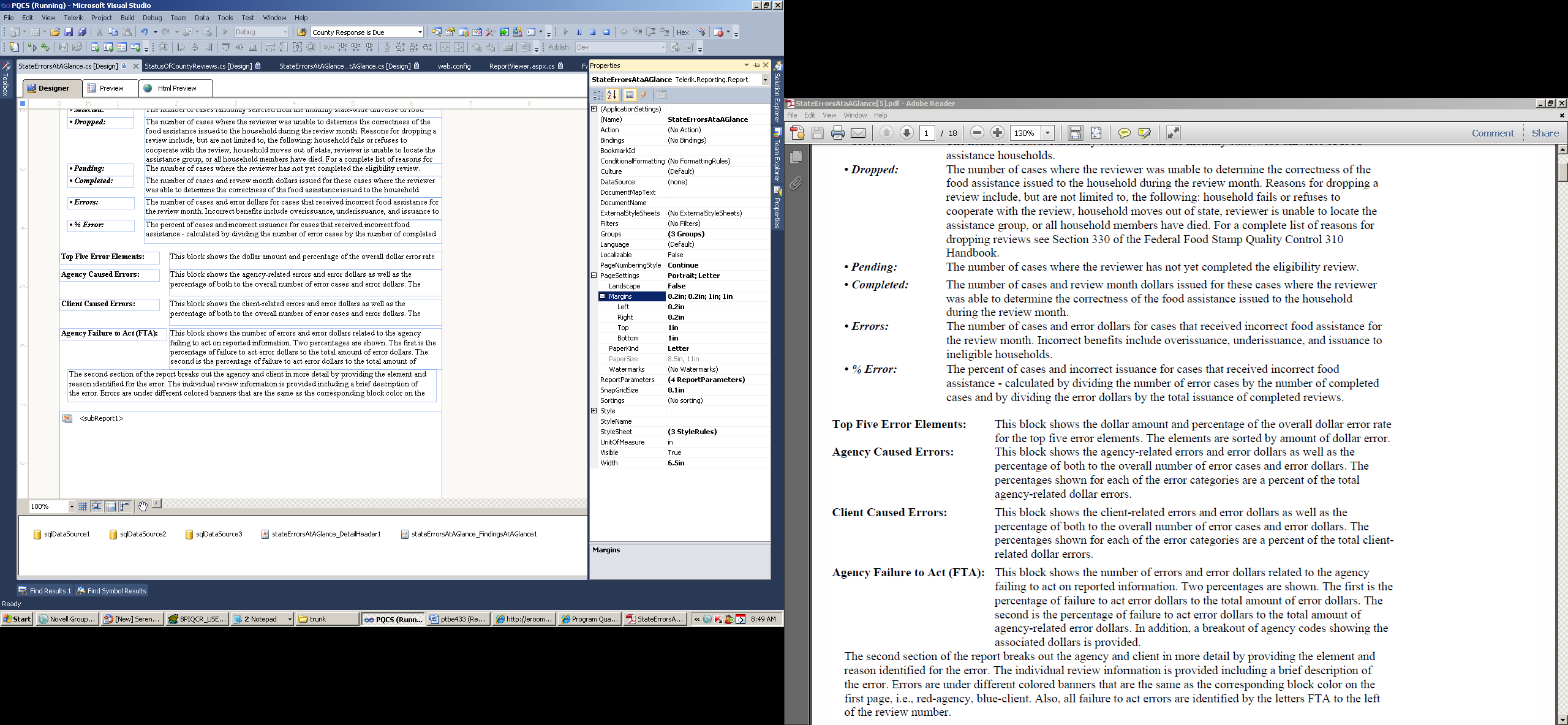This screenshot has height=725, width=1568.
Task: Open the Comment pane in Adobe Reader
Action: click(x=1492, y=133)
